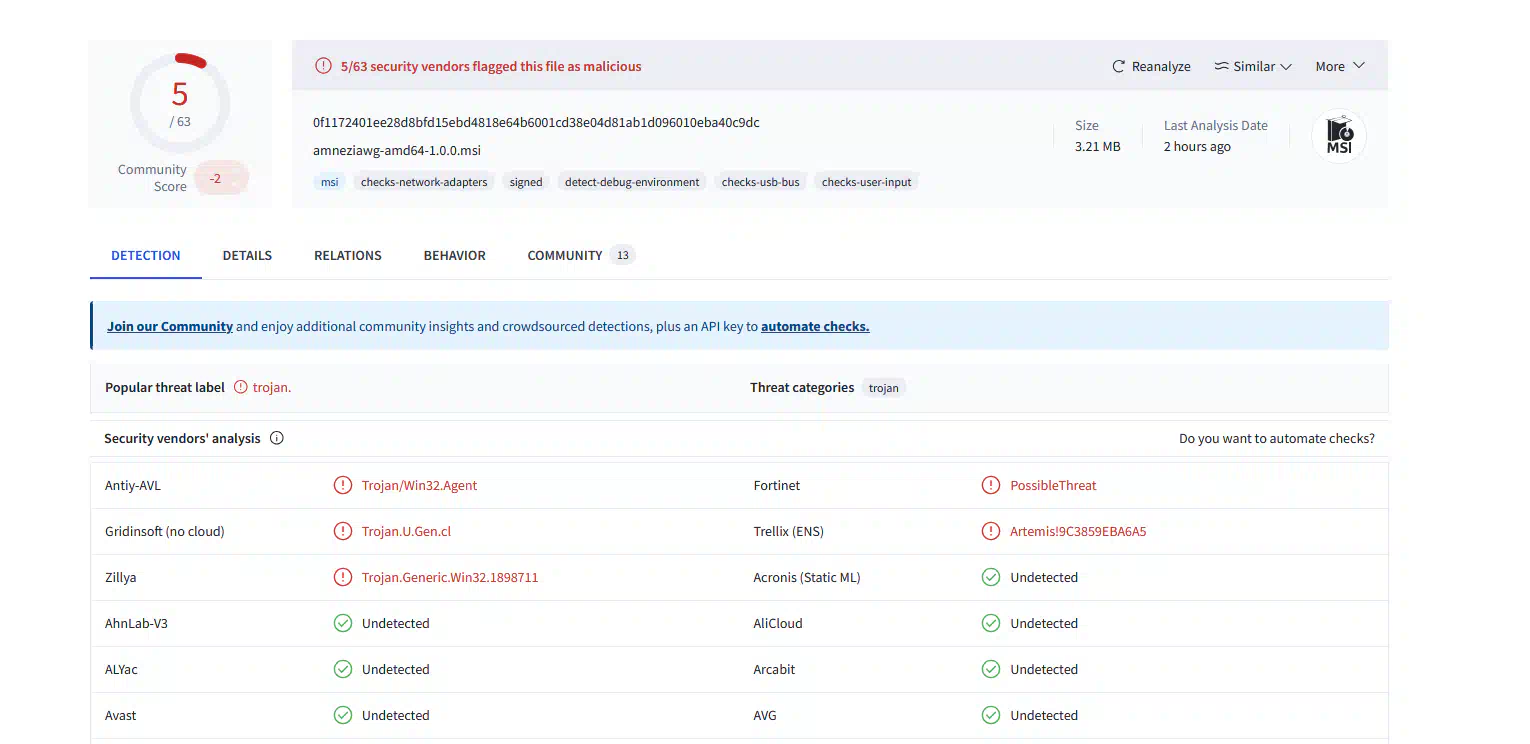Open the RELATIONS tab

(x=348, y=255)
